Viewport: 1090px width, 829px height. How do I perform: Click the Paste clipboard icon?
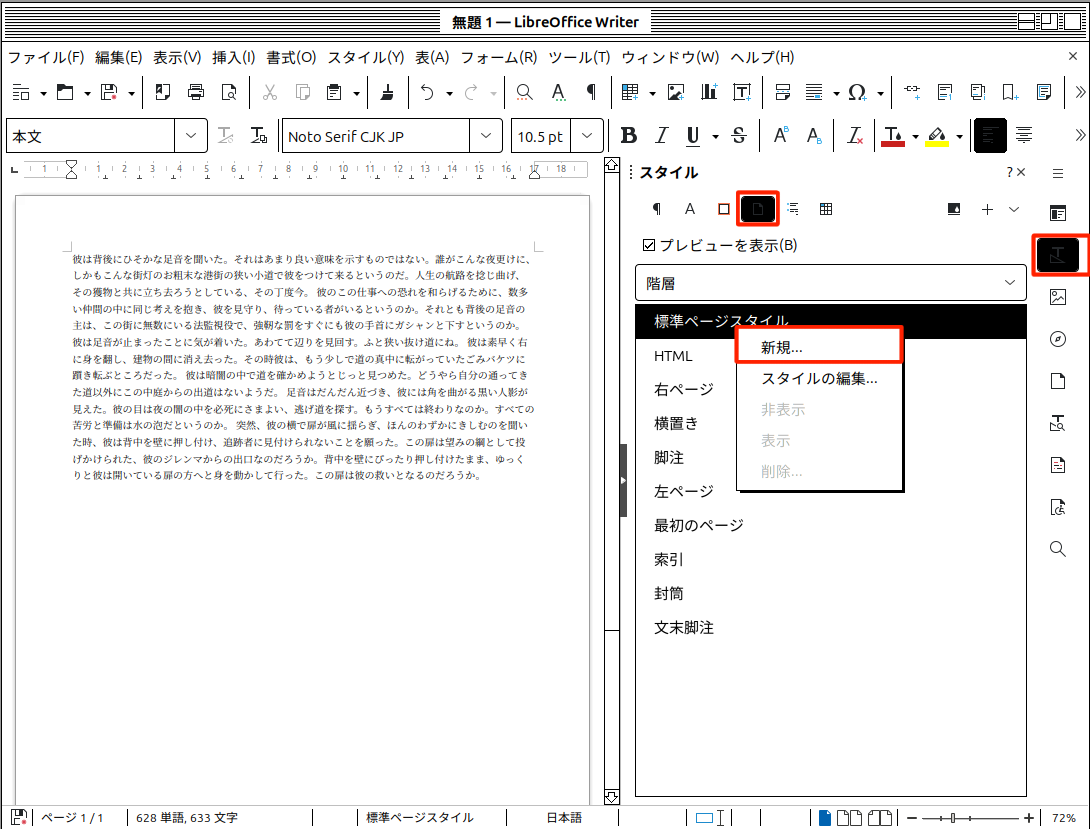(x=334, y=92)
